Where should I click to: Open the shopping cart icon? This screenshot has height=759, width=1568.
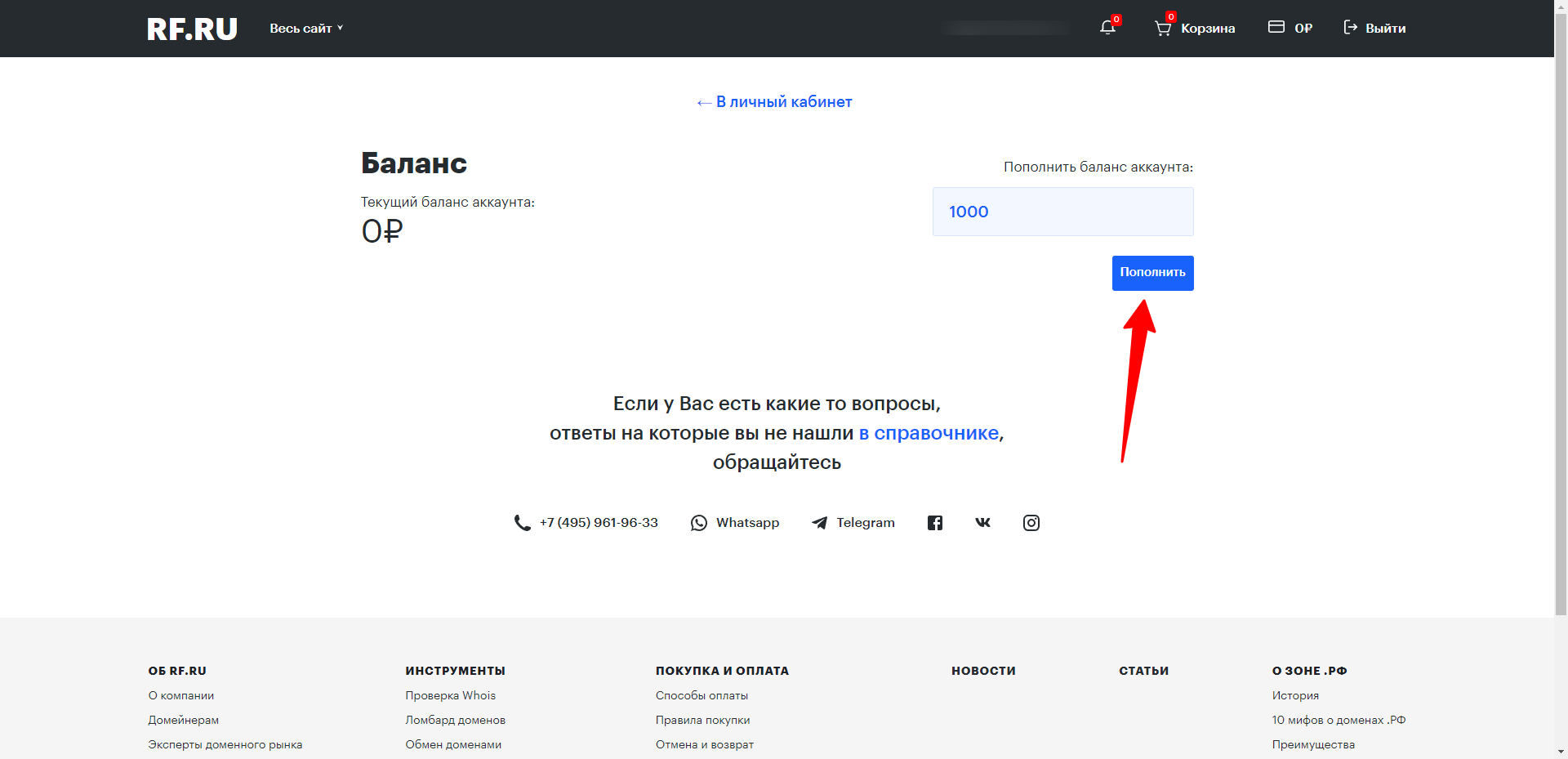[x=1162, y=29]
